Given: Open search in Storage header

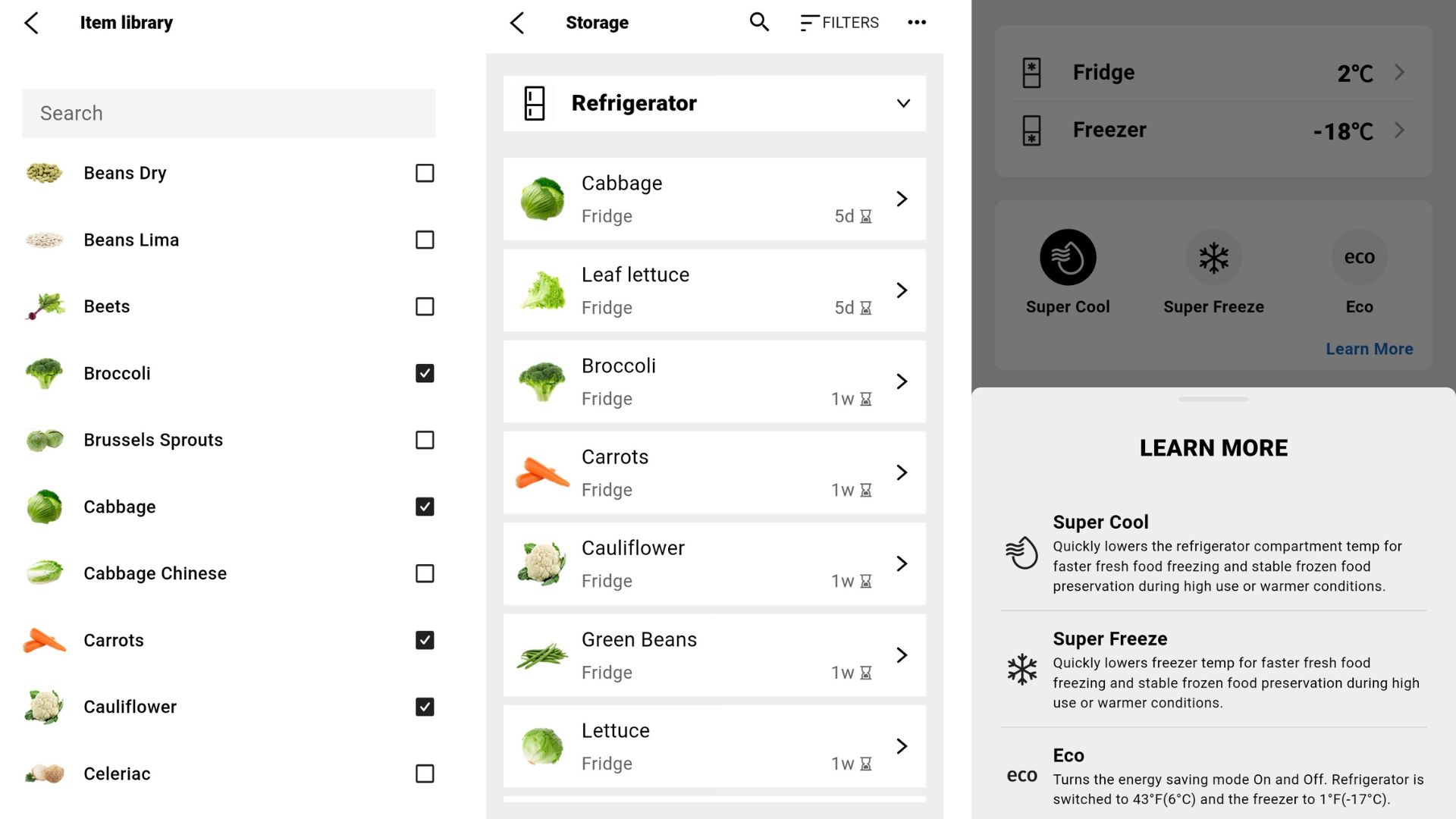Looking at the screenshot, I should point(759,23).
